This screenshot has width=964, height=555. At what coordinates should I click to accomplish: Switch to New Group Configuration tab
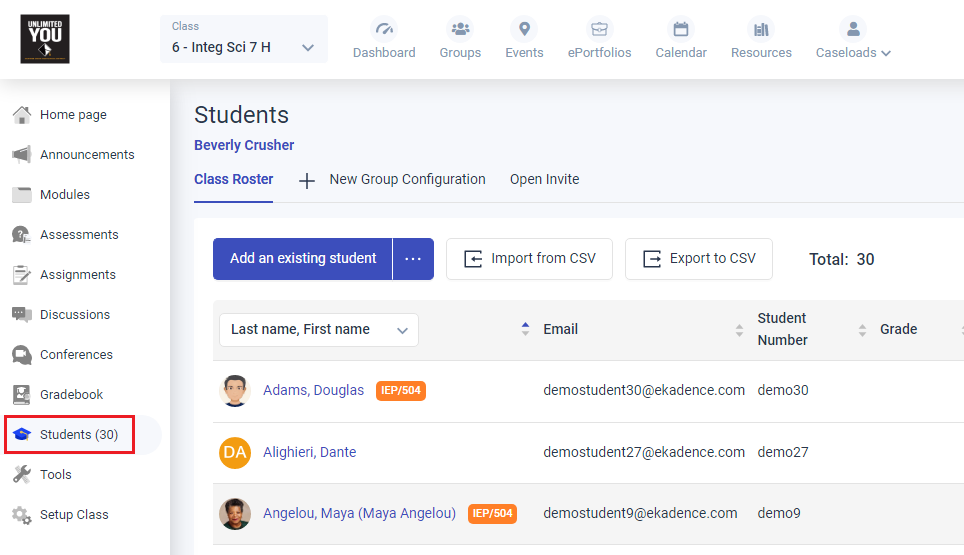tap(408, 179)
